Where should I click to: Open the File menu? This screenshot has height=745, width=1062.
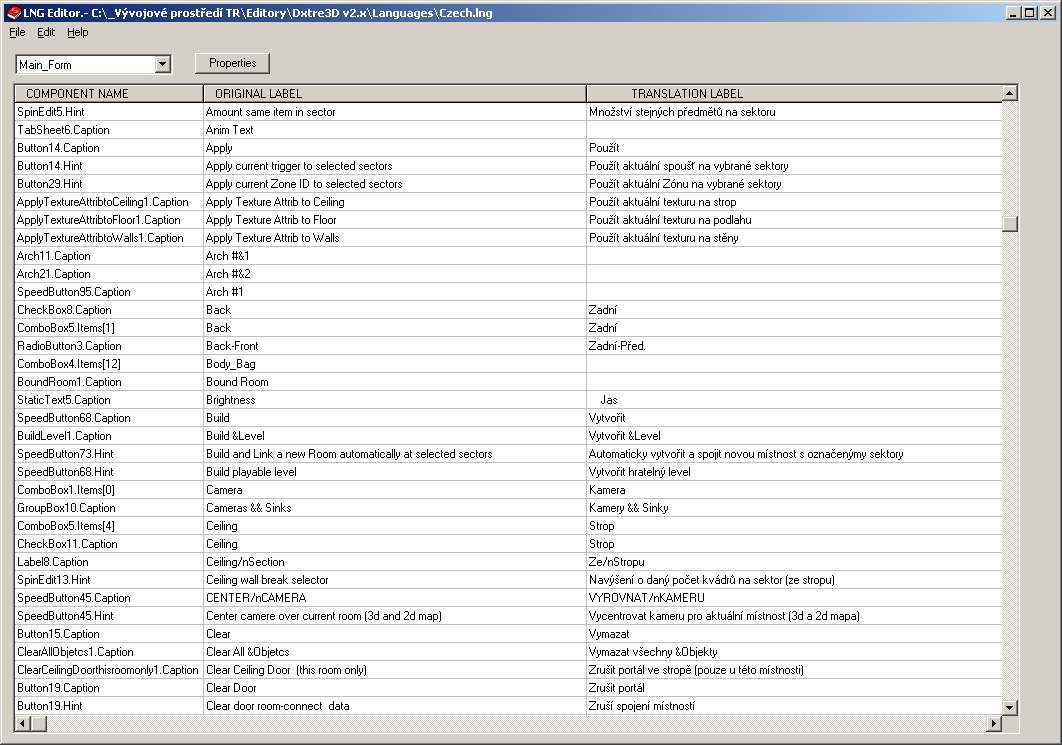(x=17, y=32)
